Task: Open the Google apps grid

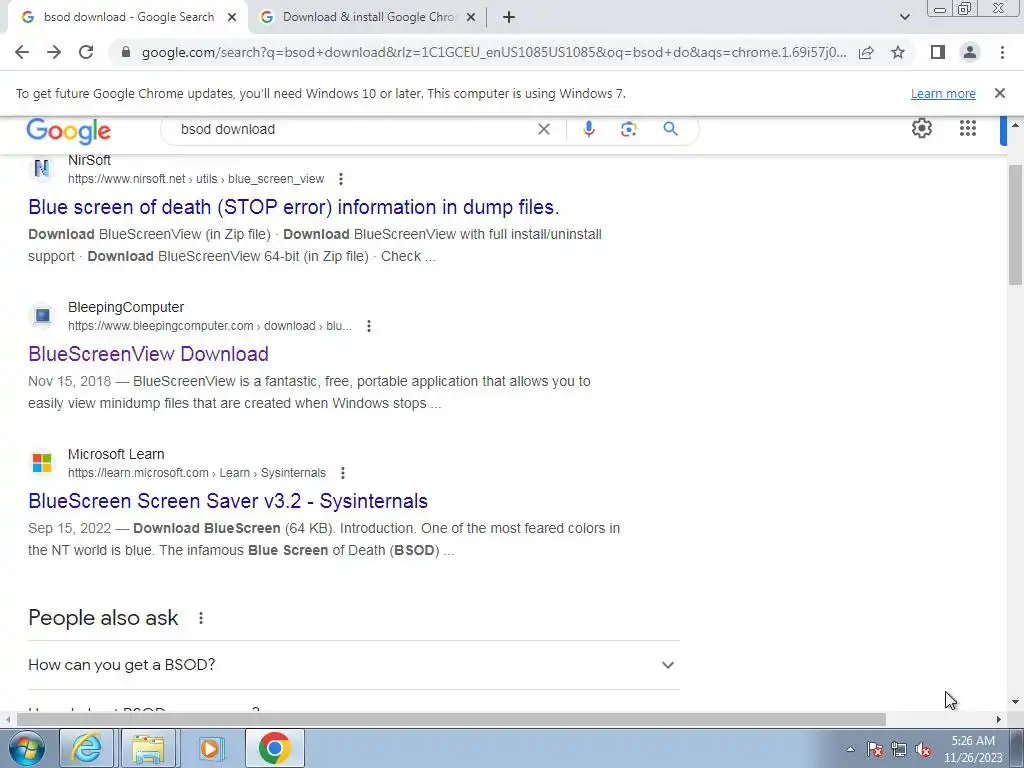Action: coord(968,128)
